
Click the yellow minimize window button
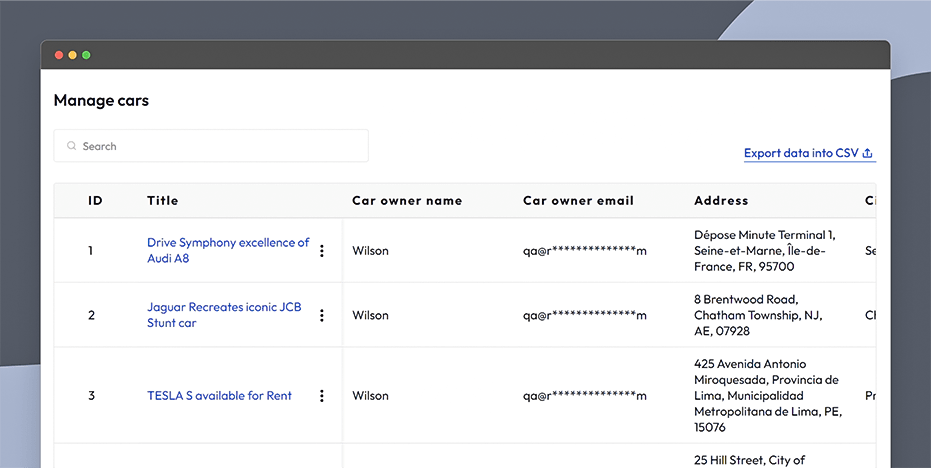coord(72,55)
